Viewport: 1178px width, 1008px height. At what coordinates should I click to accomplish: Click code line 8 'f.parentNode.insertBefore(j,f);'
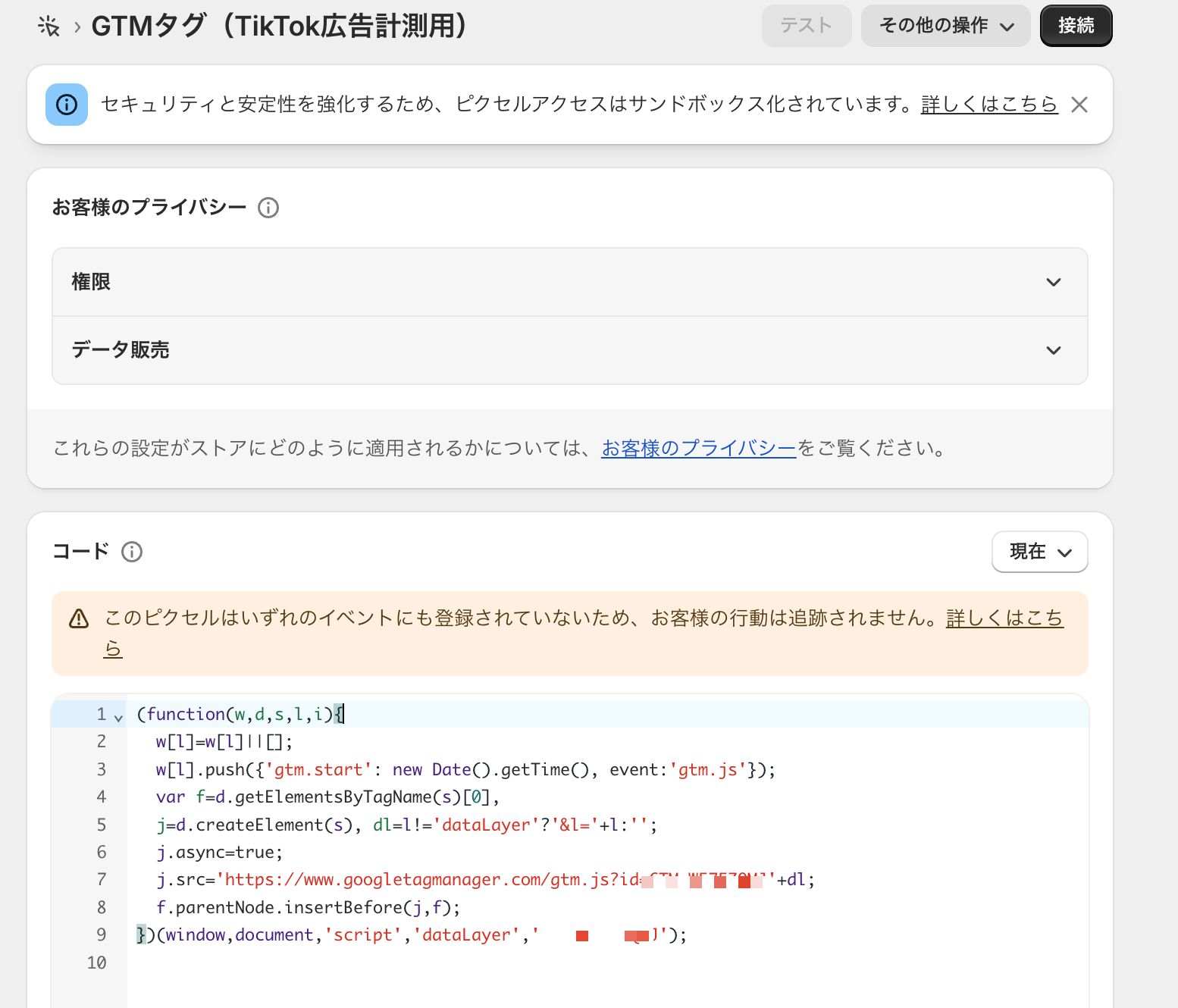pos(309,908)
